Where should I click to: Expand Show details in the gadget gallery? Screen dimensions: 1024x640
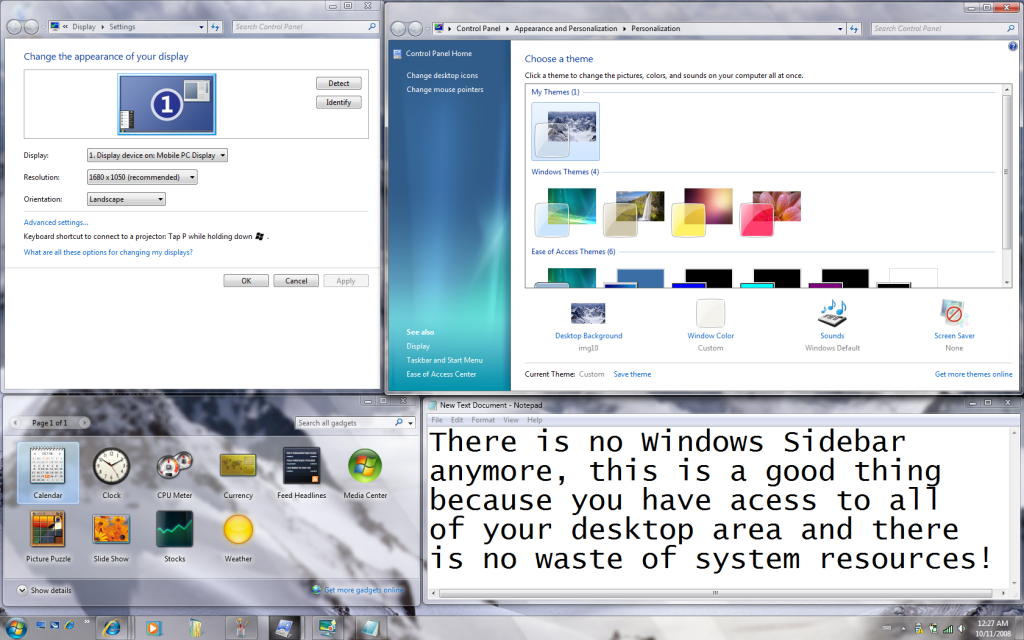(44, 590)
